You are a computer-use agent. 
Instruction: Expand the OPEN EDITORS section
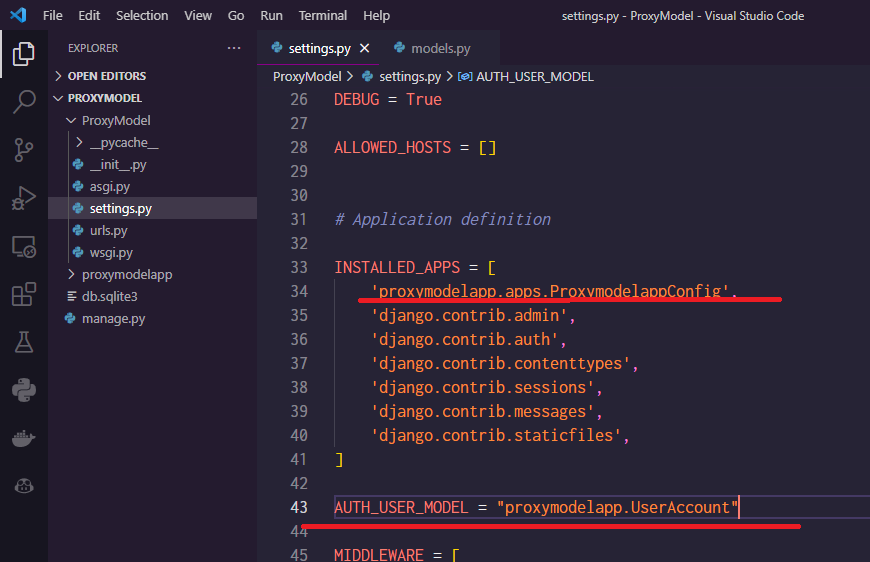click(x=58, y=76)
